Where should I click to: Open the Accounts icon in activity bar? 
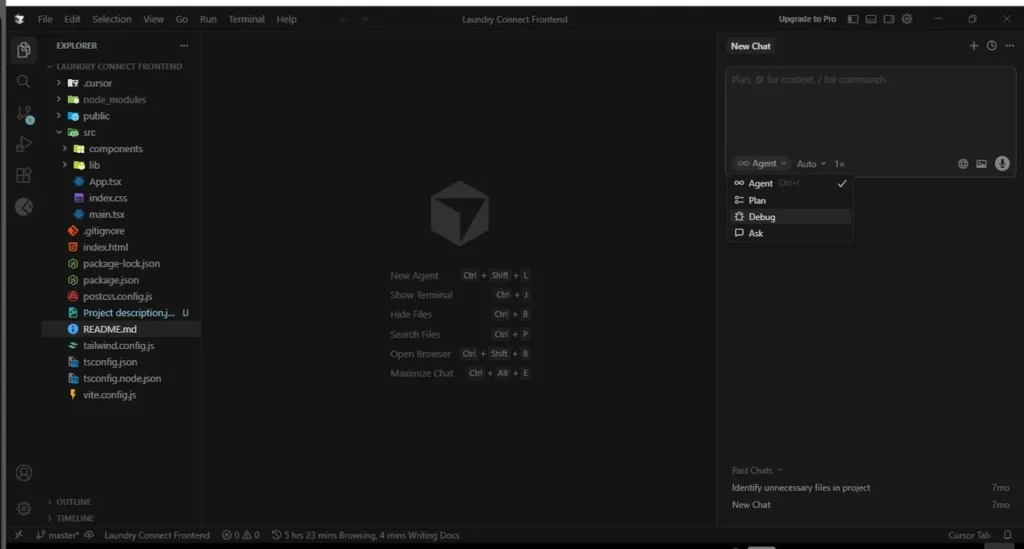pos(24,473)
